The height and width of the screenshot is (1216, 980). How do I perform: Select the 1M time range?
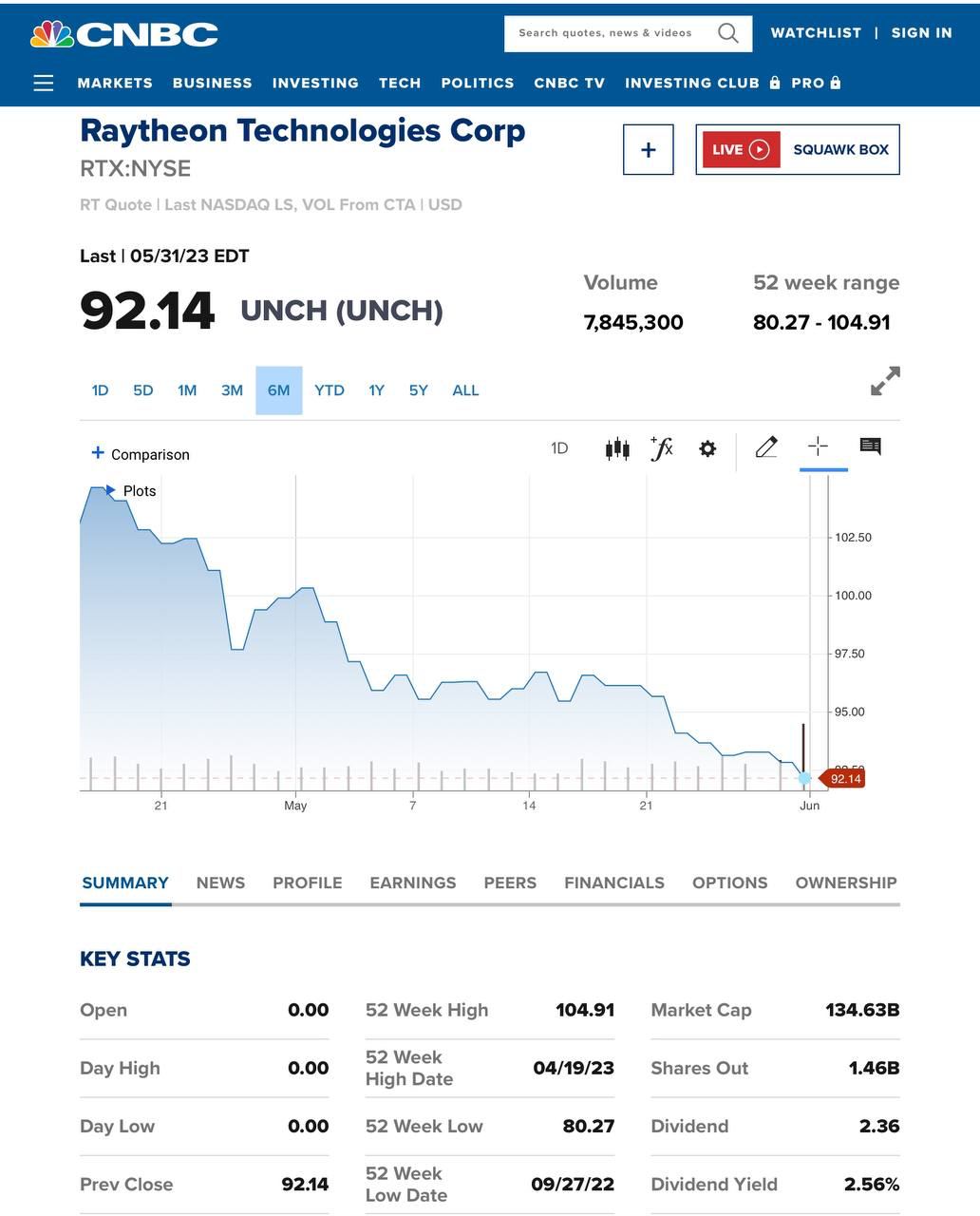click(x=187, y=390)
